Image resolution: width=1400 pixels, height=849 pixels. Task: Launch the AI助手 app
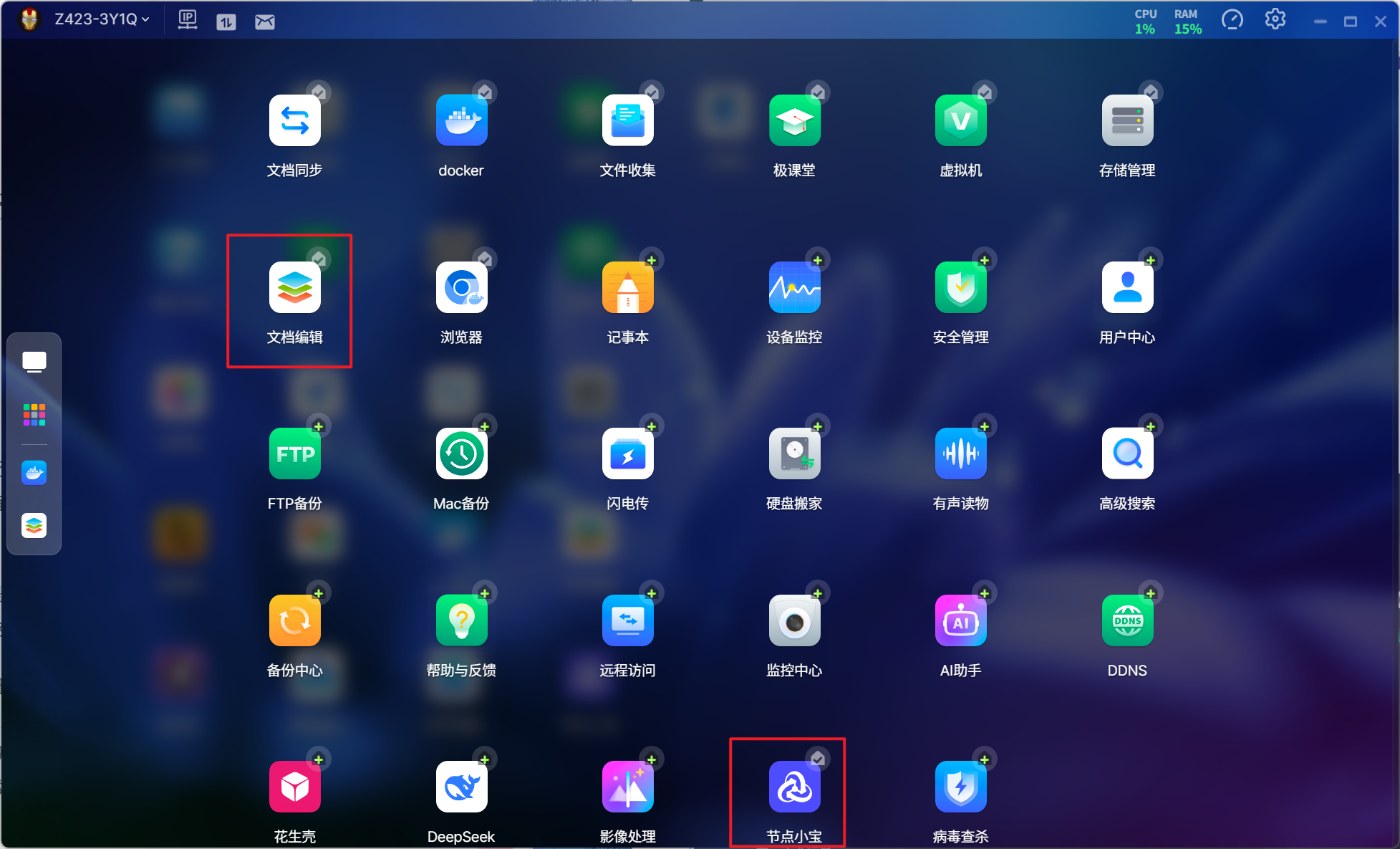tap(960, 620)
